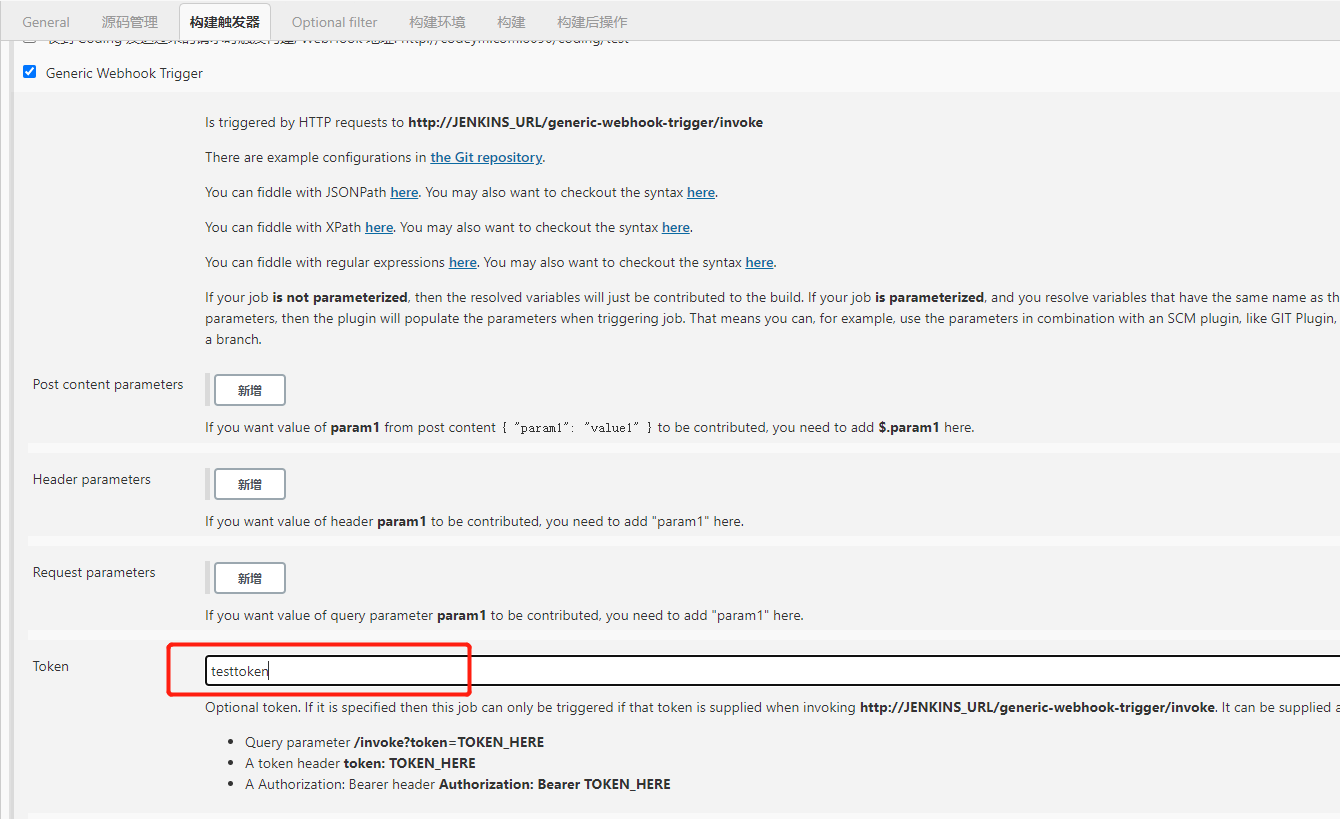
Task: Select the 构建 tab
Action: click(x=511, y=21)
